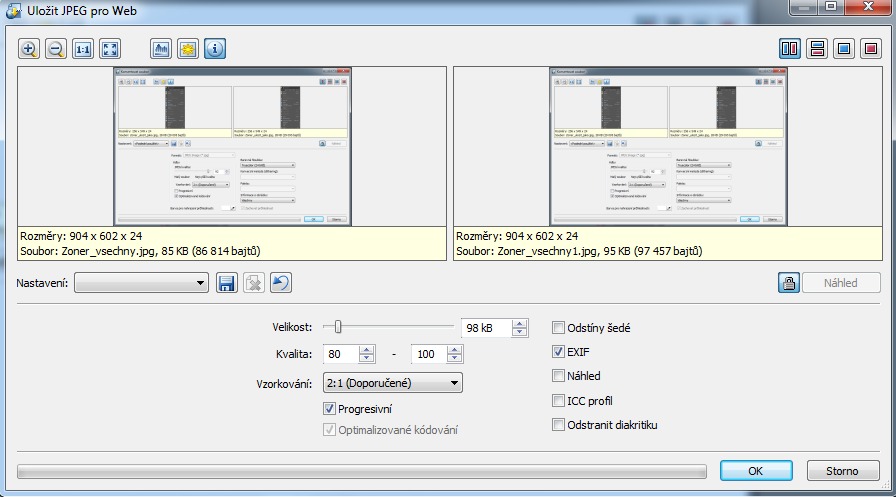Toggle the preview lock icon

point(789,283)
